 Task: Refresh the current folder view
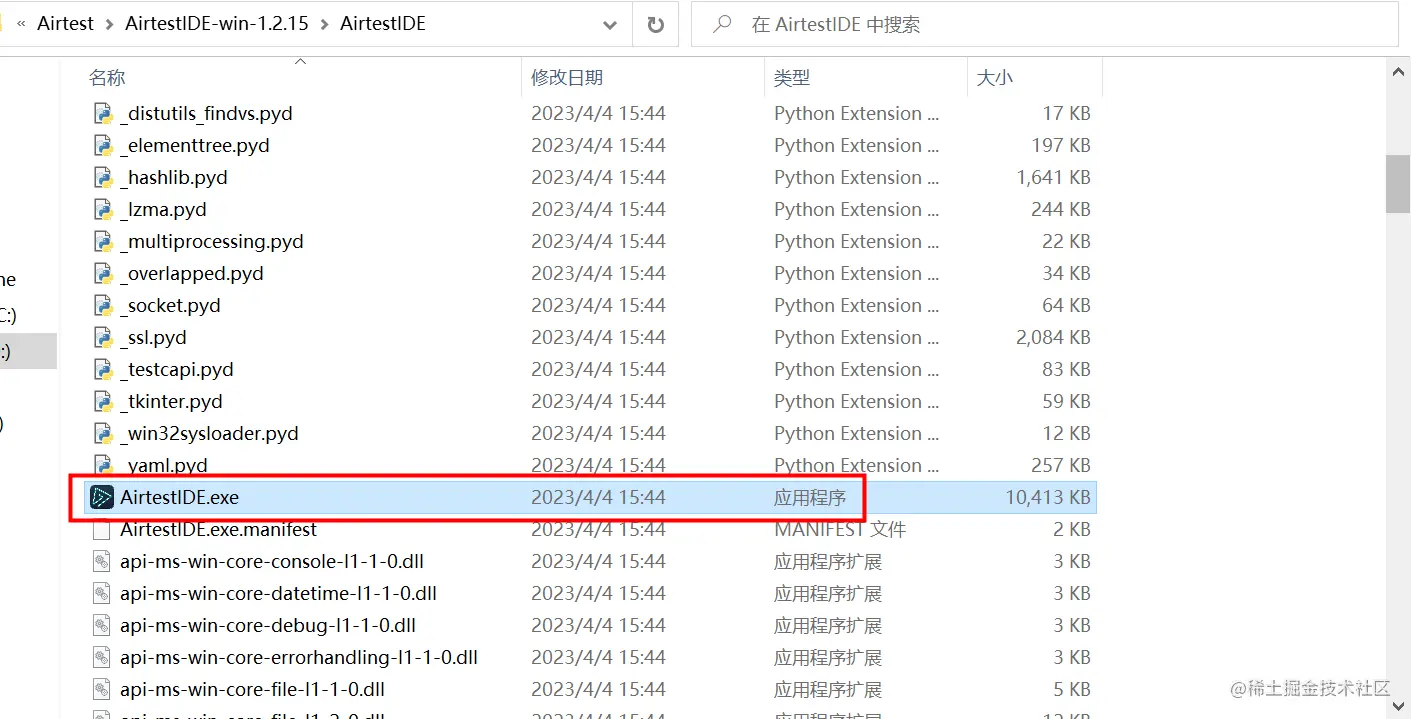[656, 24]
